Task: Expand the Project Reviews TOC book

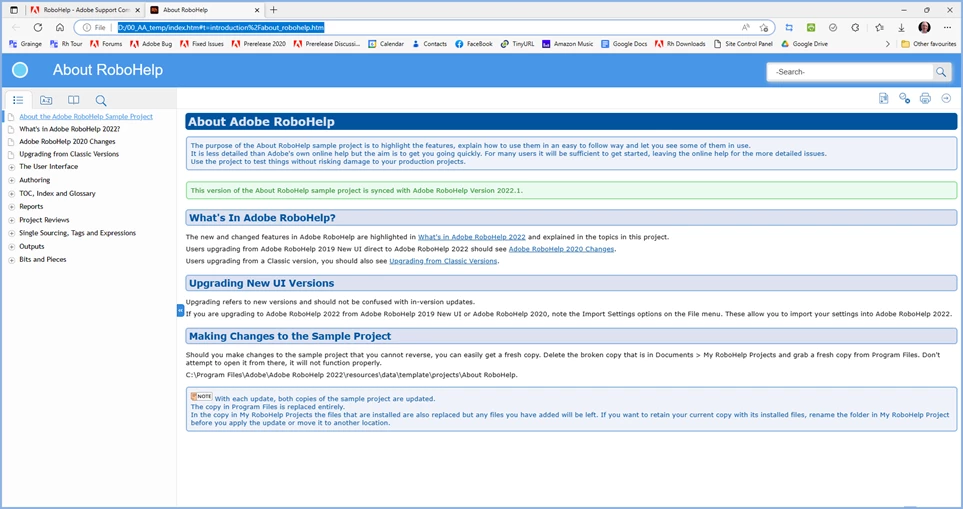Action: tap(11, 221)
